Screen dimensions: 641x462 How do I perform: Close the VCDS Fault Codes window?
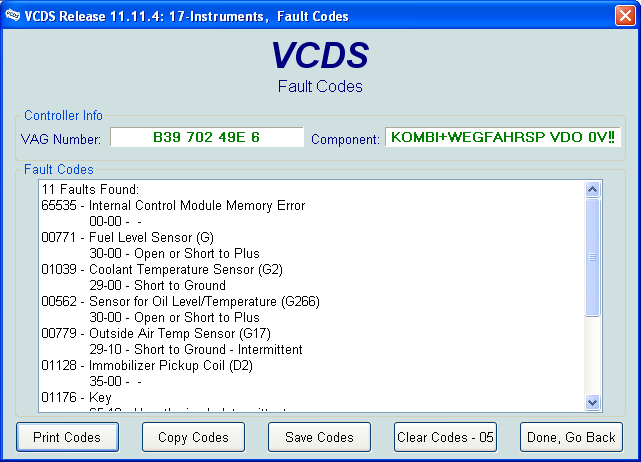pyautogui.click(x=625, y=16)
